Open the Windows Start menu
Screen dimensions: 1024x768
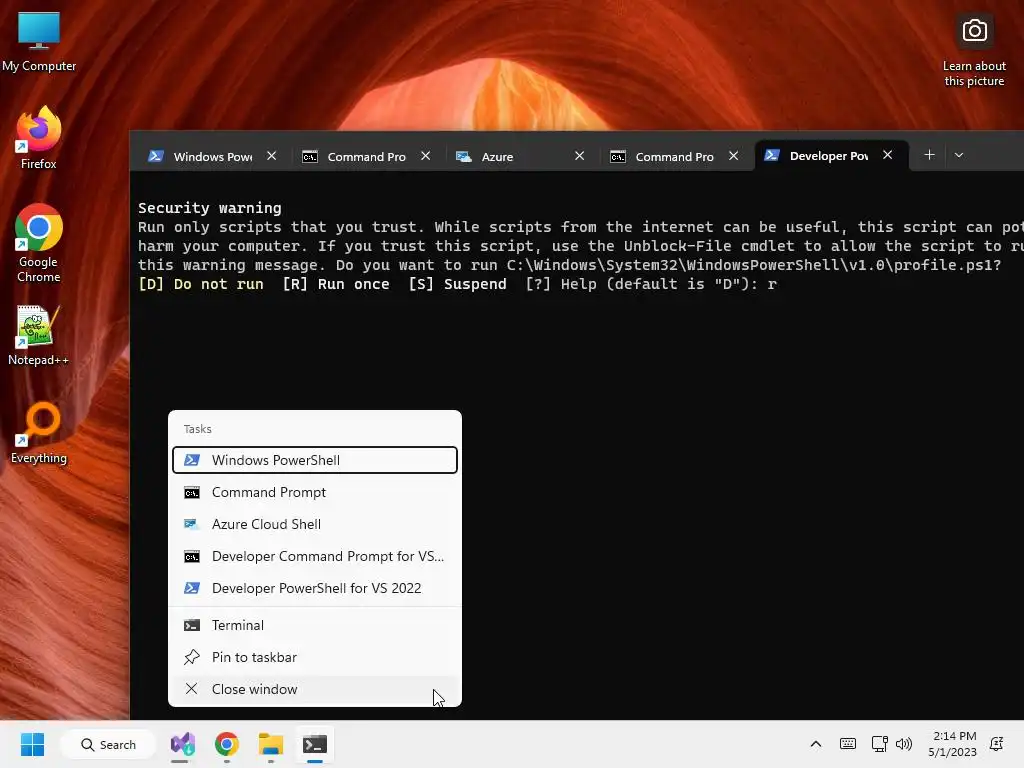click(32, 744)
